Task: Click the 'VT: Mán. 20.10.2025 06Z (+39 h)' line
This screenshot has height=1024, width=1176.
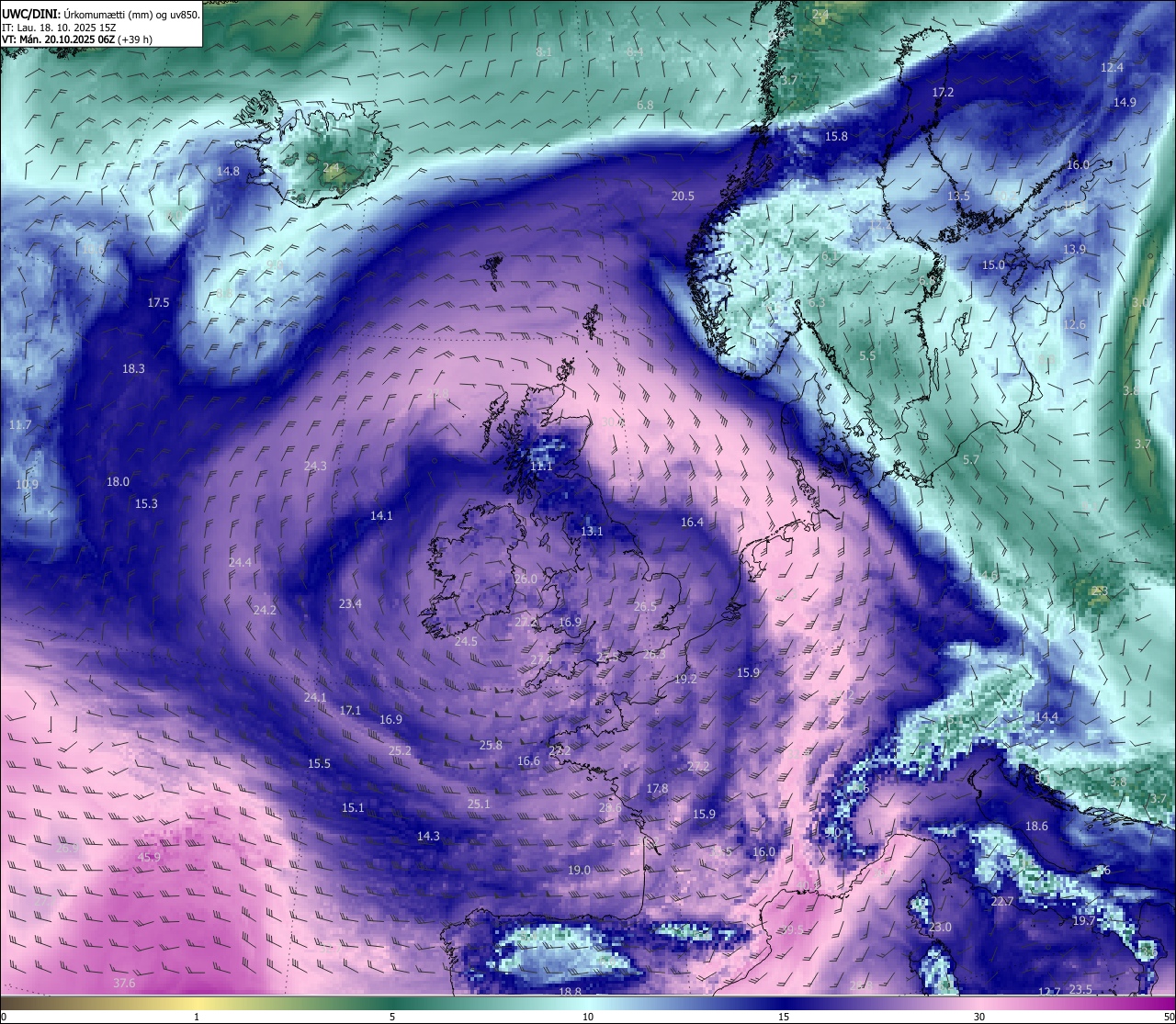Action: pos(77,39)
